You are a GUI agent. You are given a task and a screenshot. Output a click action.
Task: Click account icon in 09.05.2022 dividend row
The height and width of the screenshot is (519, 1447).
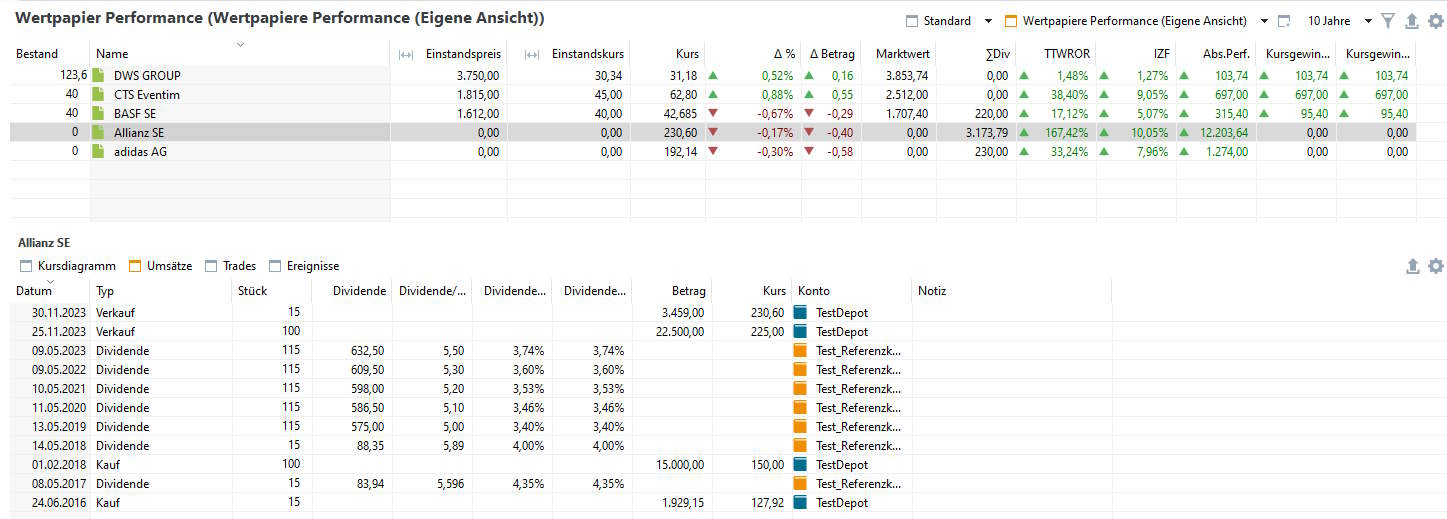point(800,369)
